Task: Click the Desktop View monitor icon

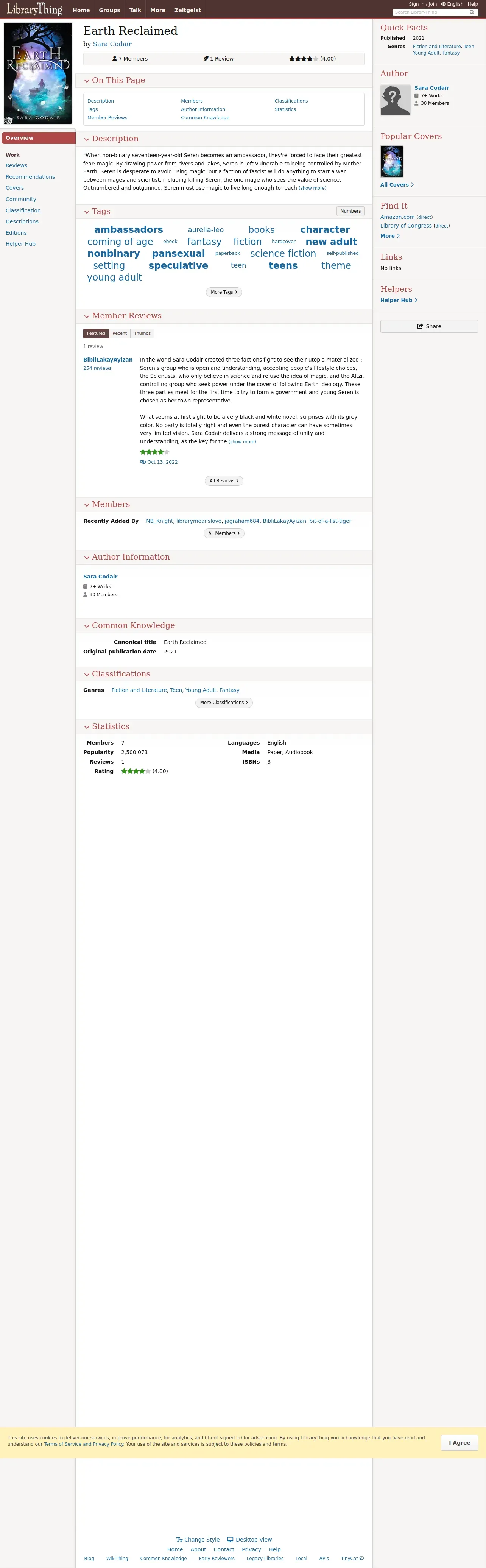Action: pyautogui.click(x=230, y=1539)
